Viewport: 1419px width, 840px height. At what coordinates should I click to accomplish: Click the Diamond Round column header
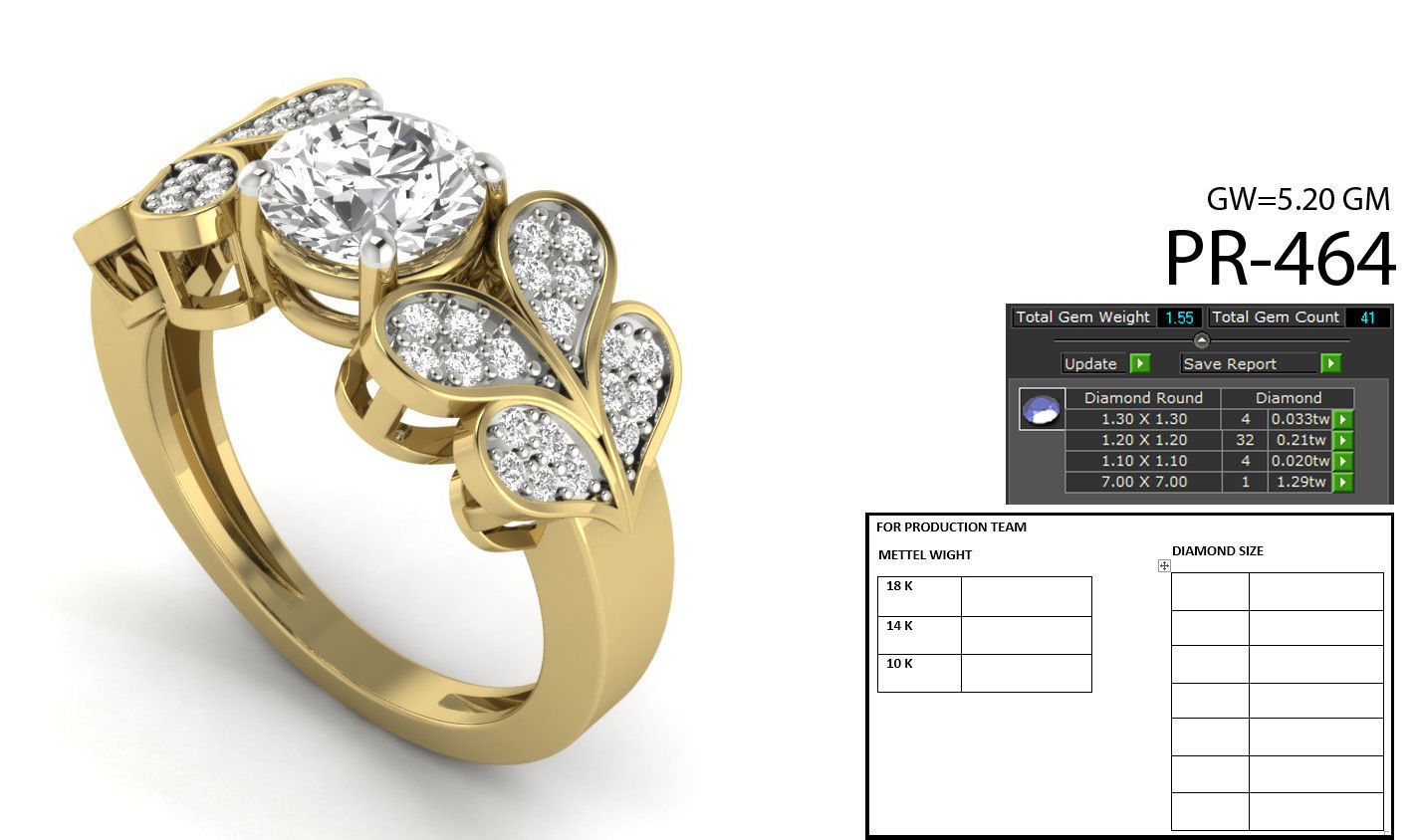pos(1143,397)
